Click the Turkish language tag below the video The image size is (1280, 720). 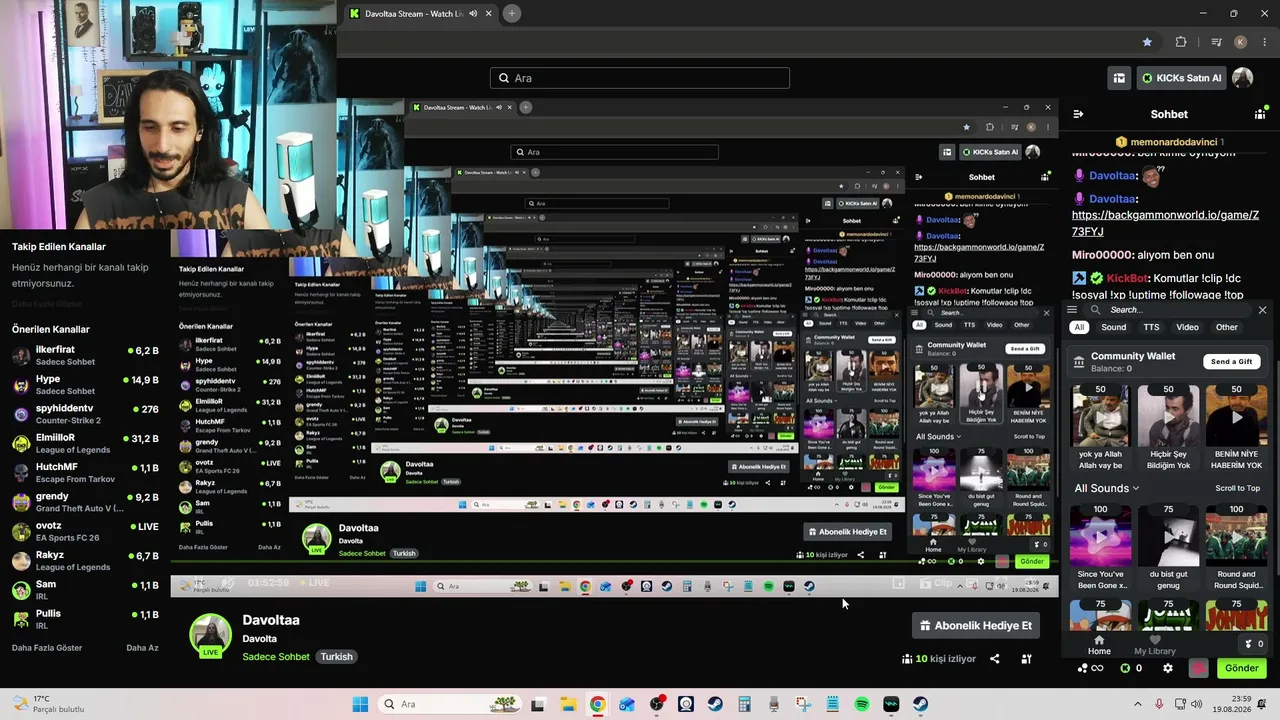pyautogui.click(x=336, y=657)
